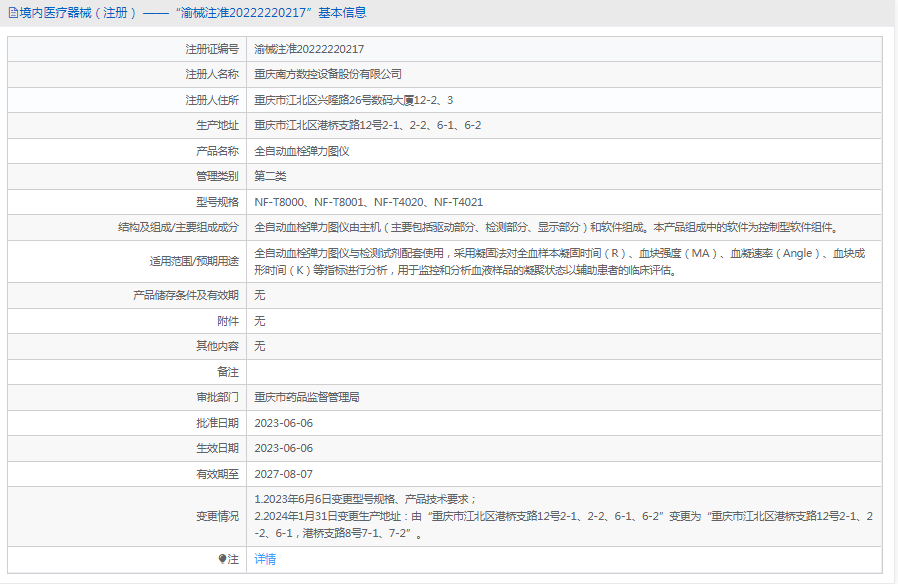Click the 第二类 management category value
Image resolution: width=898 pixels, height=584 pixels.
[270, 176]
